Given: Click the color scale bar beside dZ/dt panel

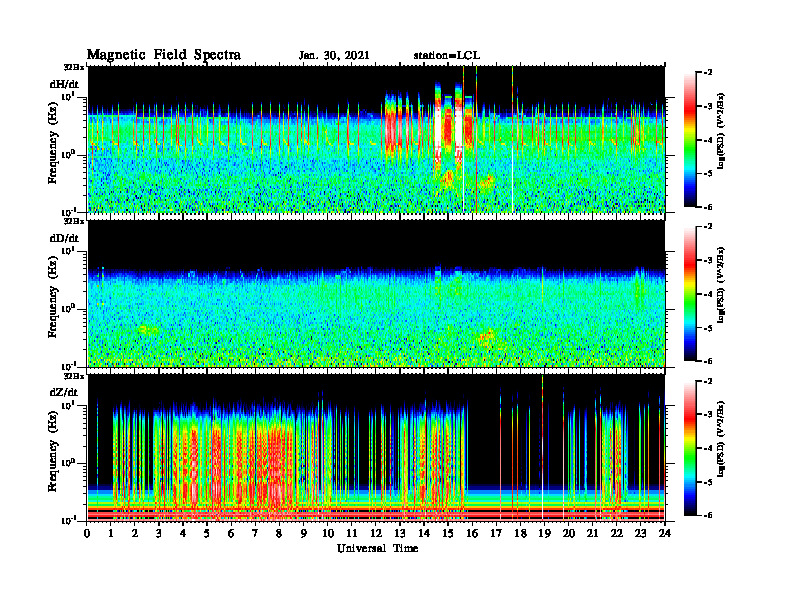Looking at the screenshot, I should pyautogui.click(x=690, y=448).
